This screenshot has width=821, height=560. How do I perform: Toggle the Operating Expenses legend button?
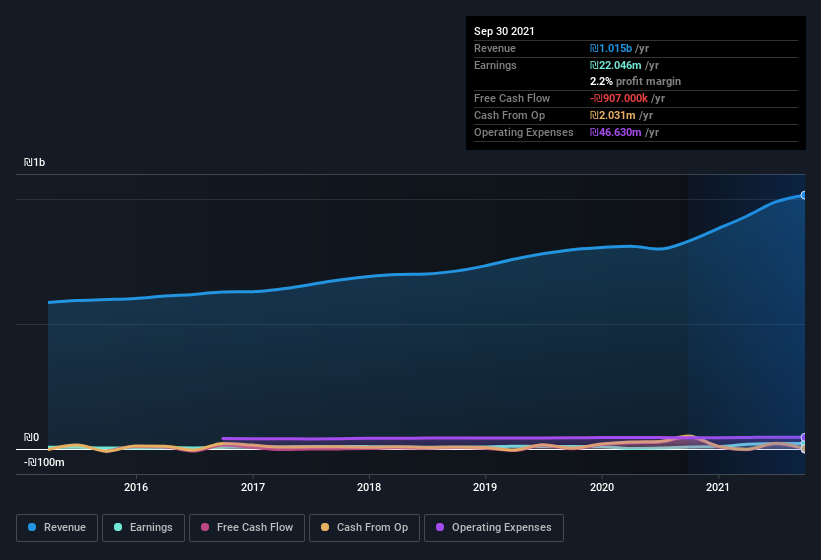494,528
